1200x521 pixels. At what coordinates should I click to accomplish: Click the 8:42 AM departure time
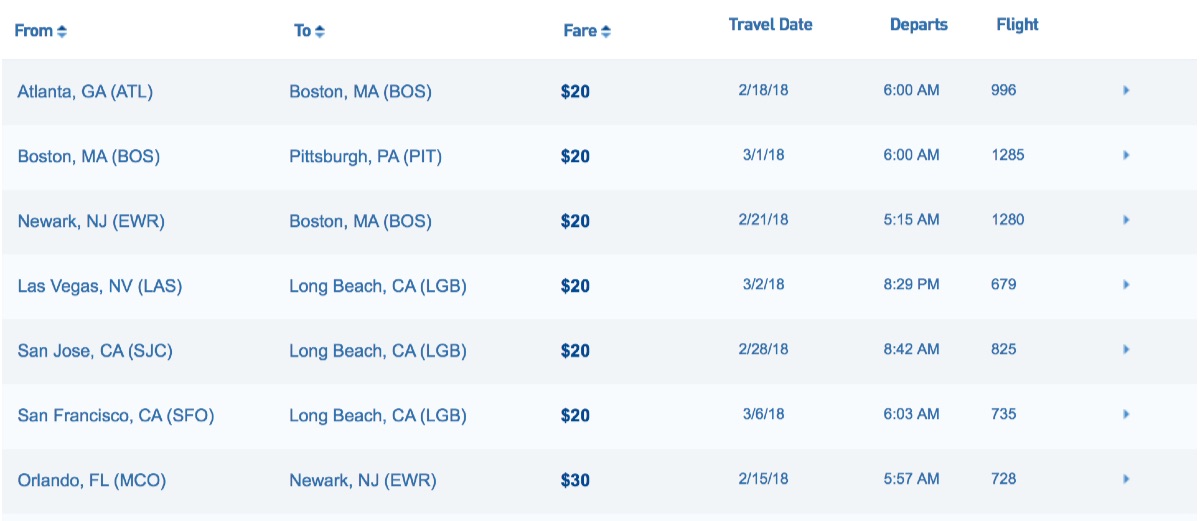pyautogui.click(x=911, y=349)
